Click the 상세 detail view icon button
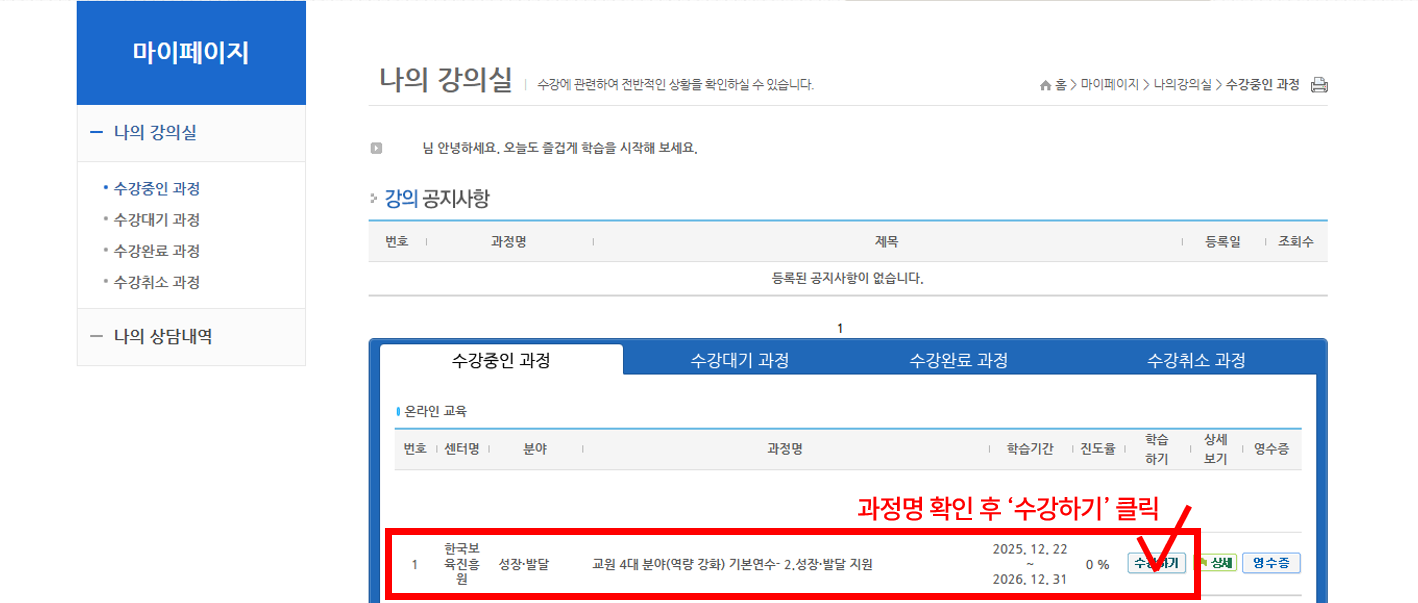 point(1216,563)
